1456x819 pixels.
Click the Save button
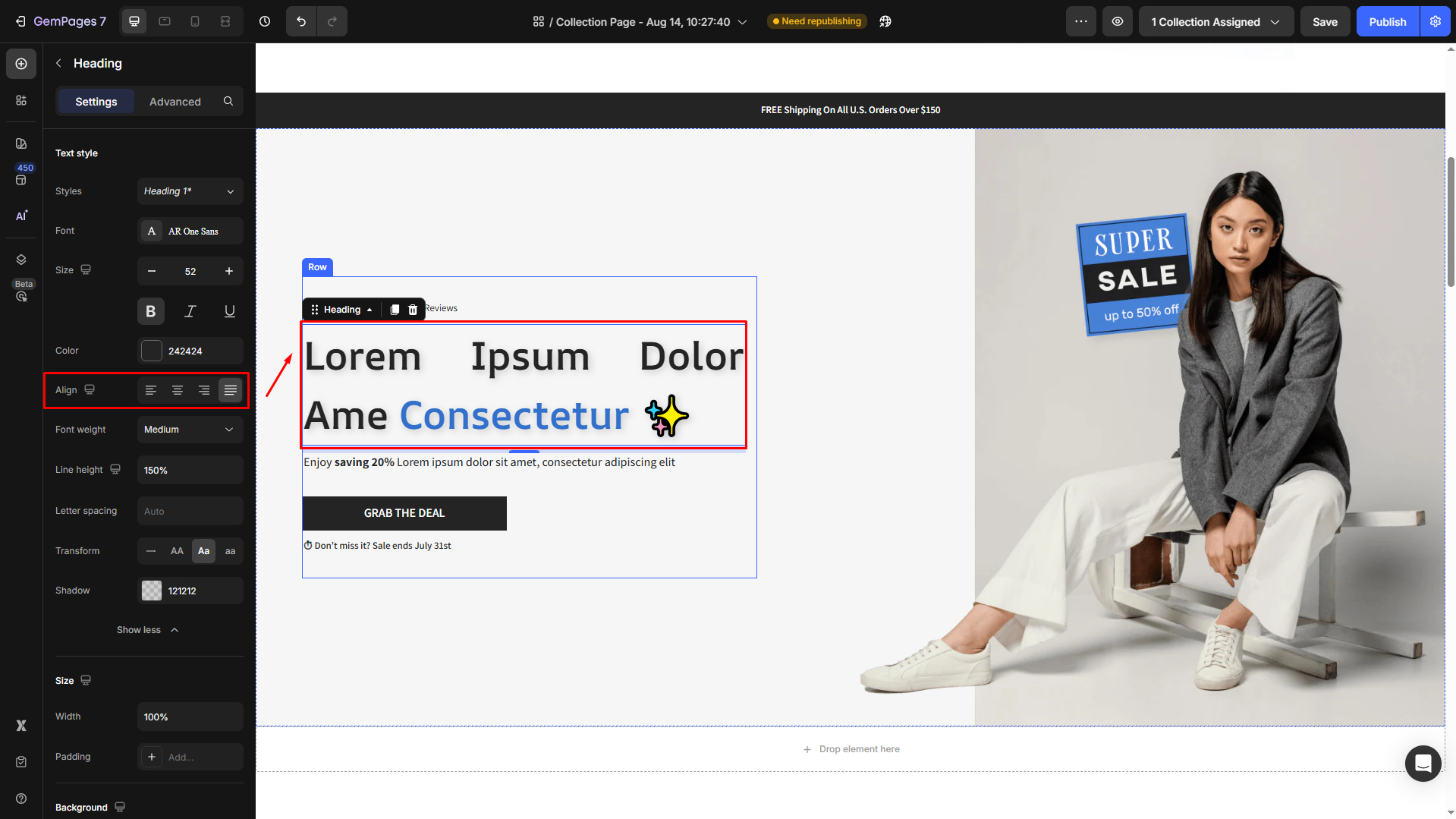(1325, 21)
